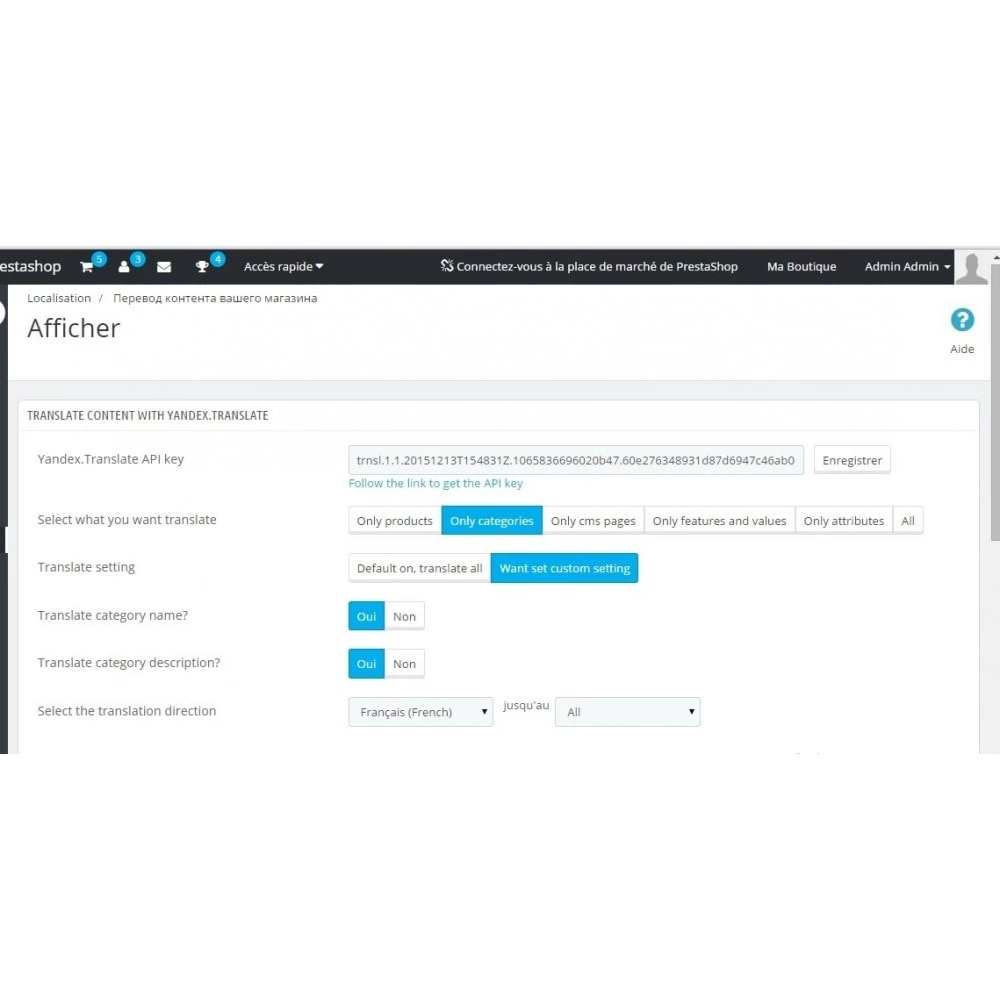The height and width of the screenshot is (1000, 1000).
Task: Select Only features and values option
Action: point(719,520)
